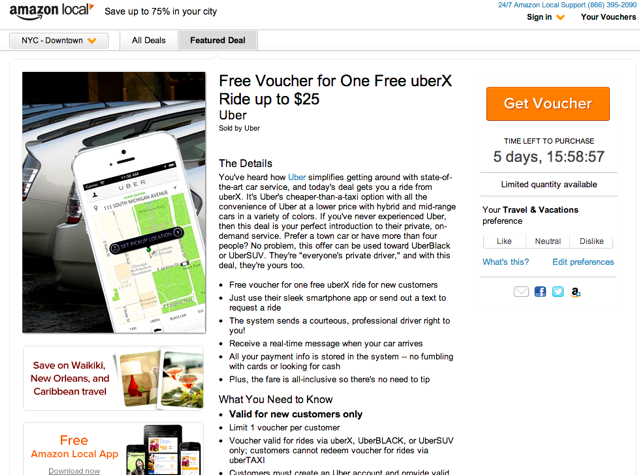Open the What's this? link
The width and height of the screenshot is (640, 475).
coord(505,262)
